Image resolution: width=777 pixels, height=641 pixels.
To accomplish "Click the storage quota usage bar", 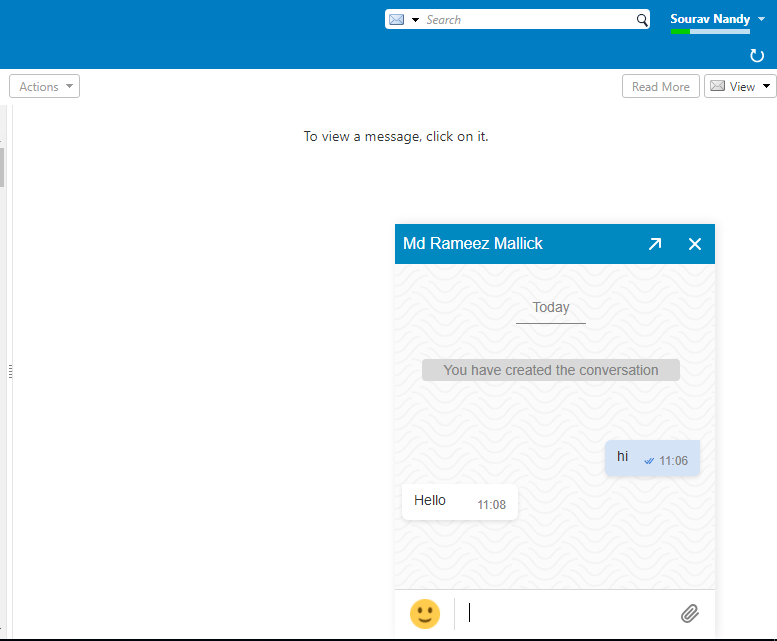I will (x=710, y=32).
